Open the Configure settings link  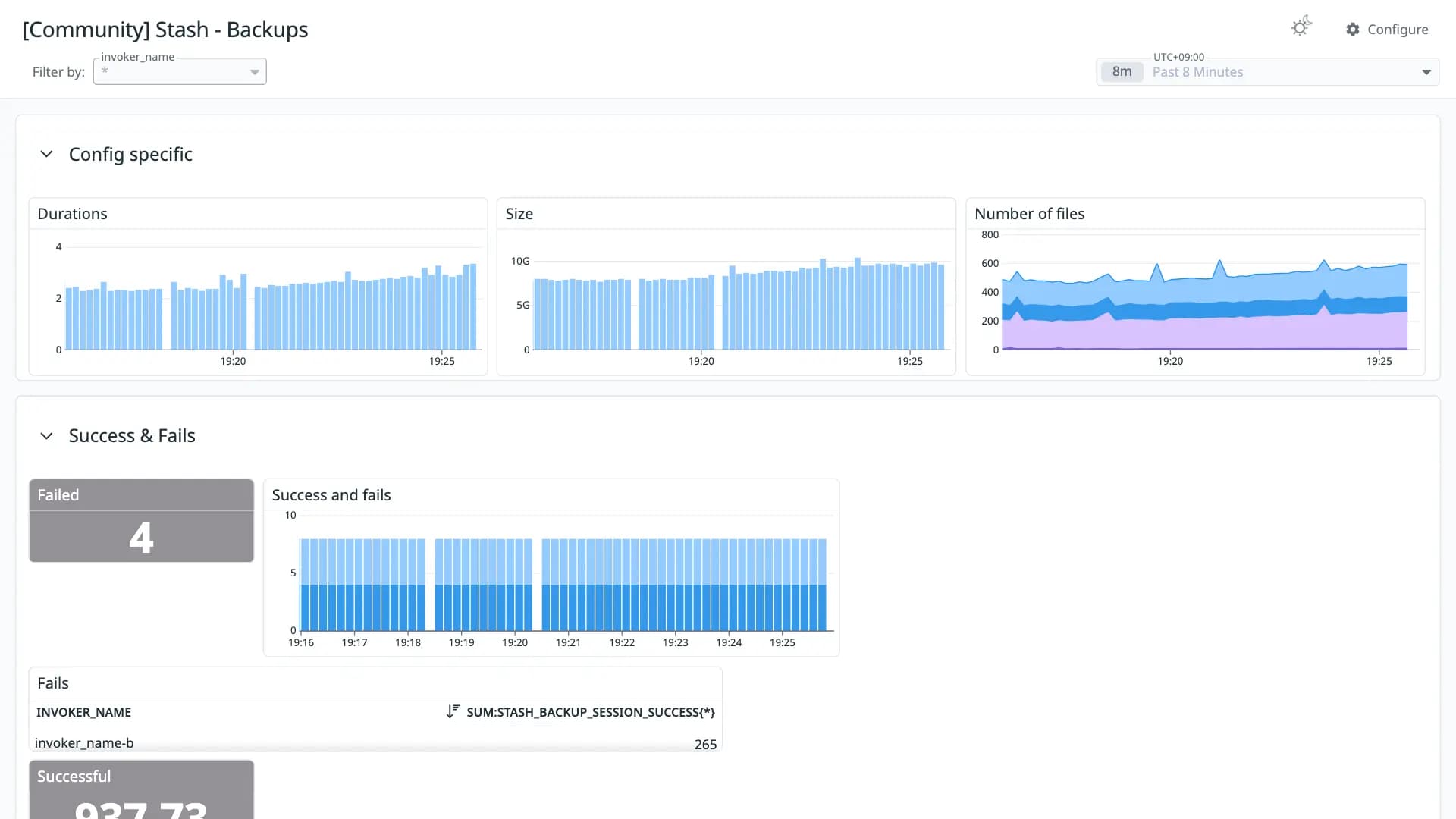point(1387,30)
